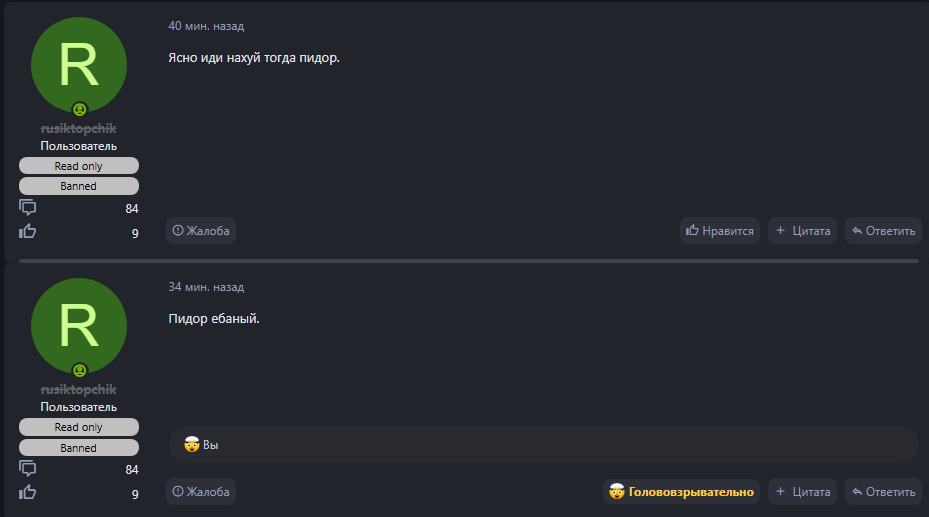
Task: Click the first post's green R avatar
Action: (x=79, y=64)
